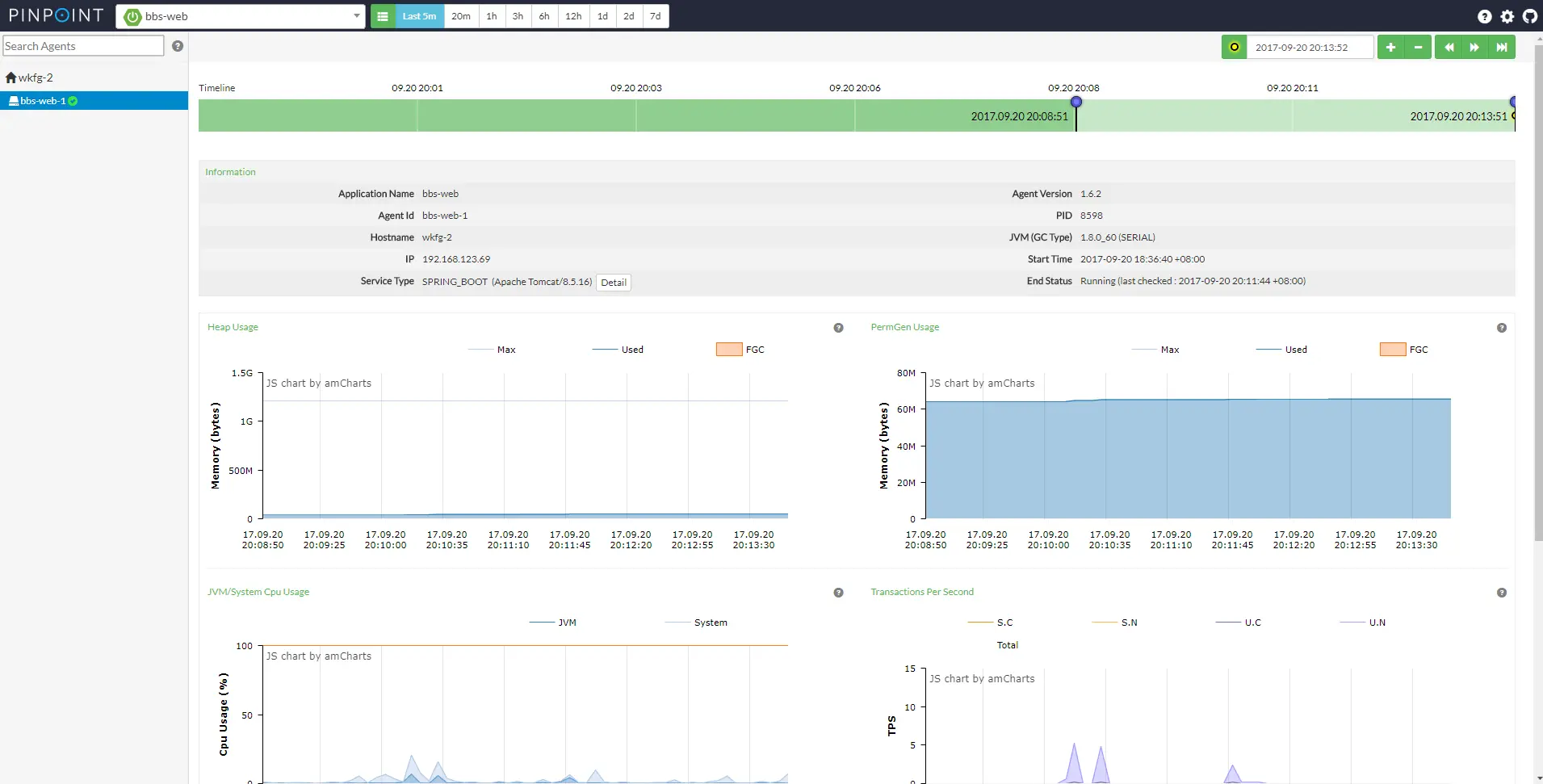Toggle Max series in Heap Usage legend
1543x784 pixels.
[x=492, y=350]
